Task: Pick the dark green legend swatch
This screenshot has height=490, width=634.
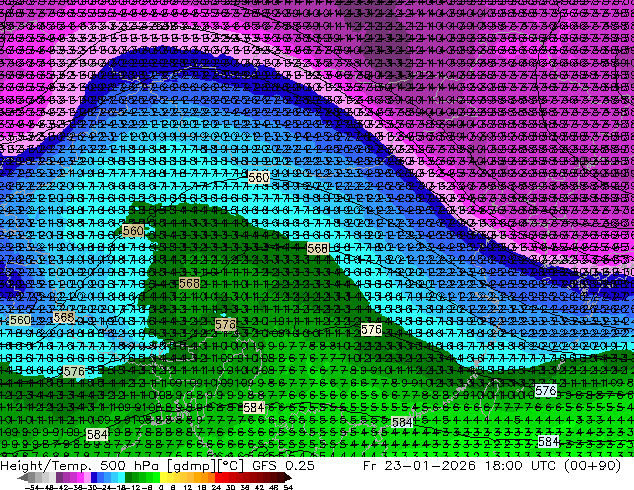Action: pyautogui.click(x=129, y=477)
